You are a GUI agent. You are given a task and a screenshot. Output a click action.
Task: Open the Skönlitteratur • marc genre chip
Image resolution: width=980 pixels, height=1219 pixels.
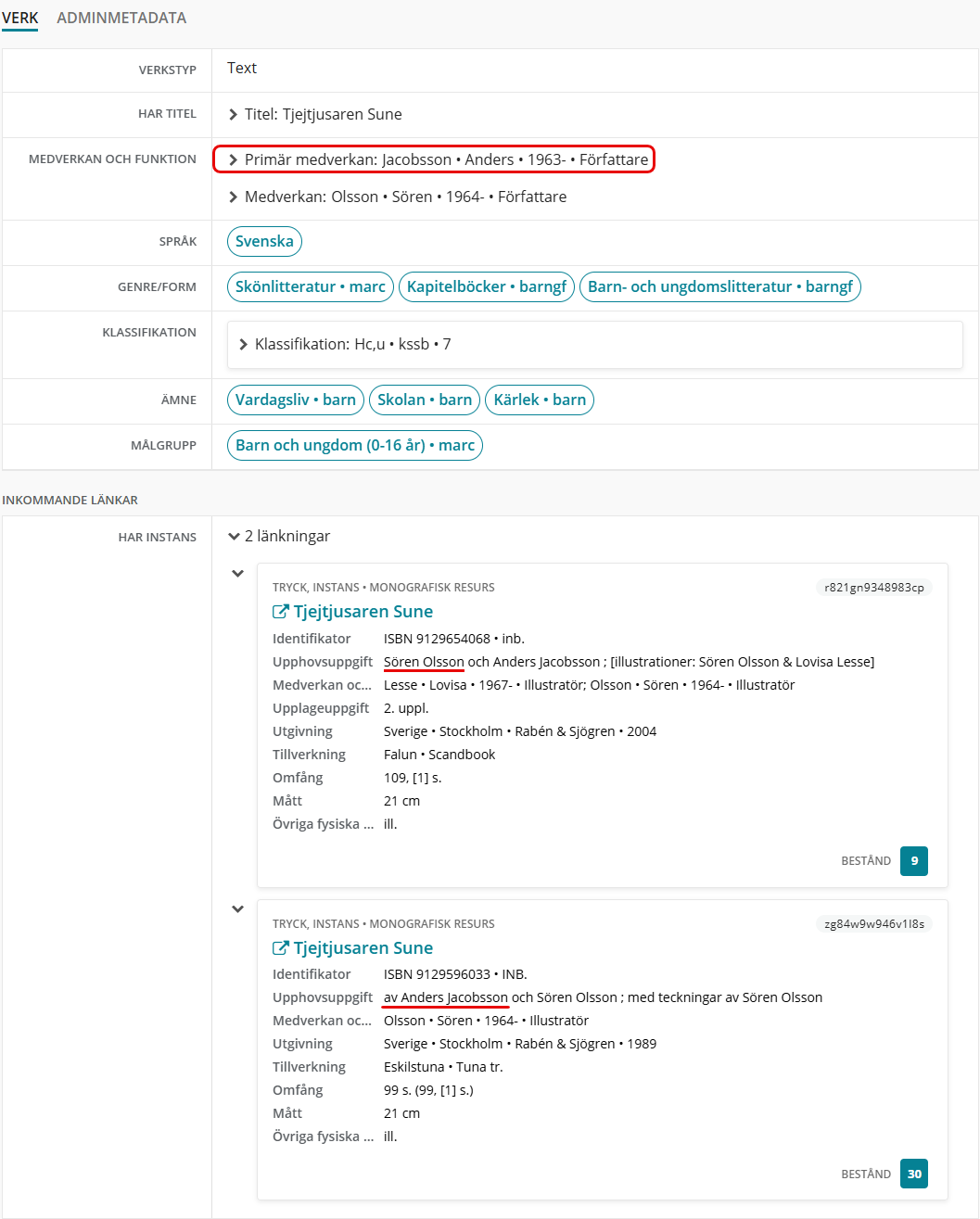[310, 287]
